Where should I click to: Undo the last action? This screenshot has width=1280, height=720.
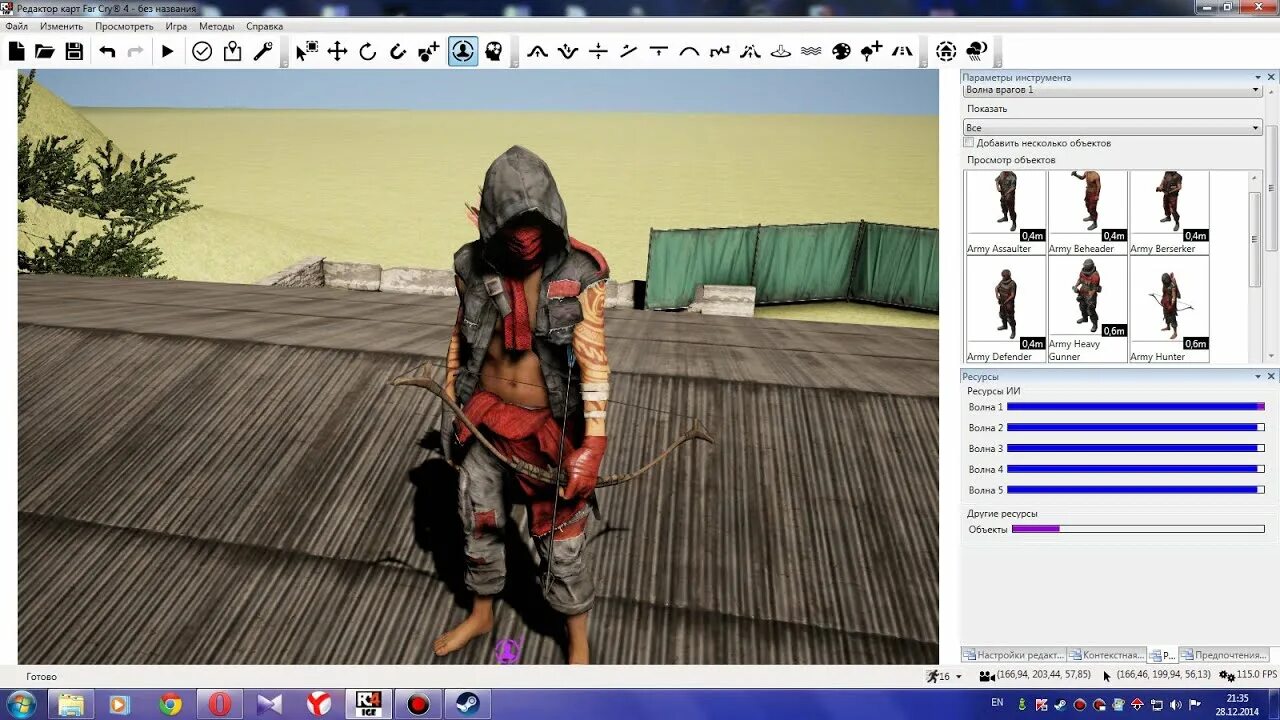click(x=107, y=51)
